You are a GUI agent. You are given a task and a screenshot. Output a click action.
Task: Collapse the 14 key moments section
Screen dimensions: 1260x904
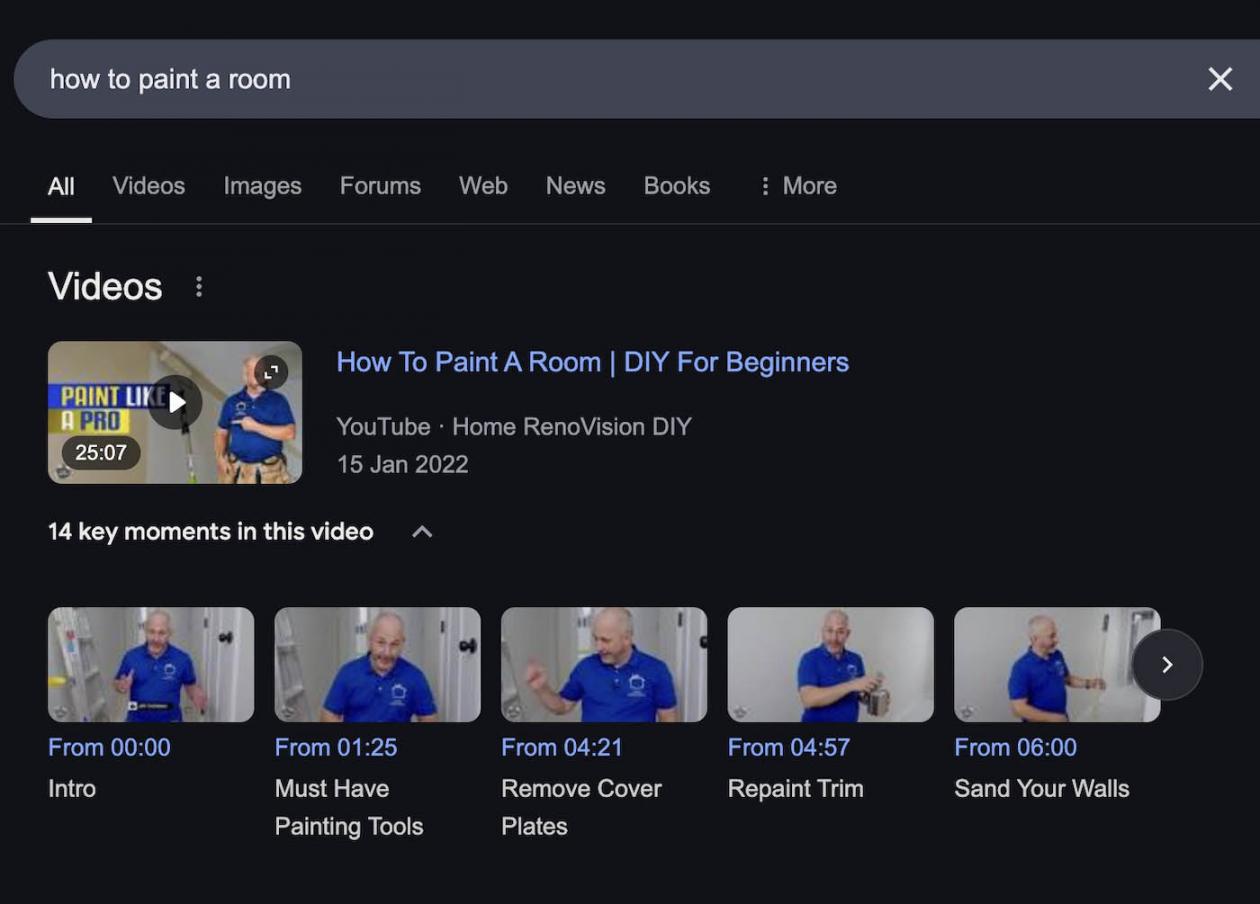pos(422,532)
